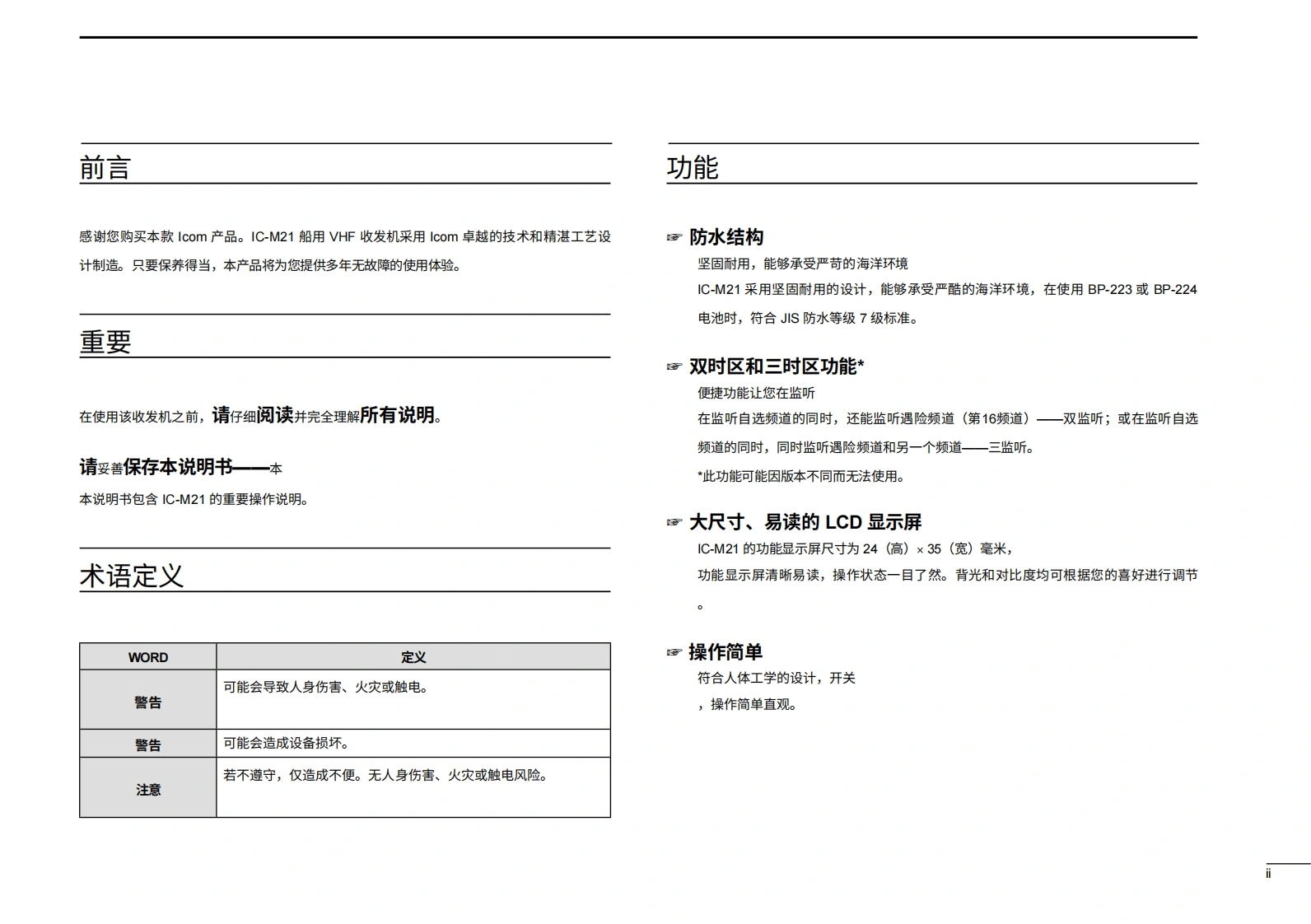Select the hand icon next to LCD 显示屏 heading
Image resolution: width=1311 pixels, height=924 pixels.
(674, 523)
